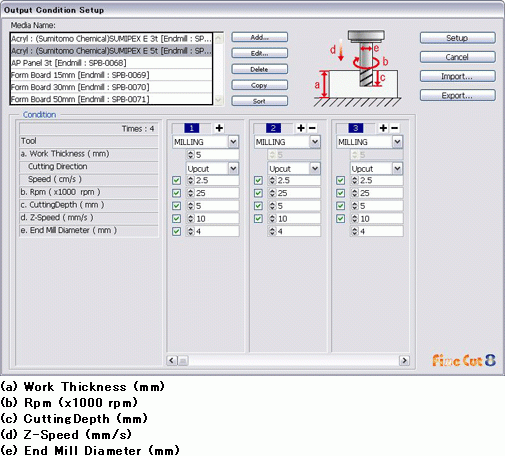Remove step 3 using its minus icon
Image resolution: width=505 pixels, height=456 pixels.
pos(395,128)
